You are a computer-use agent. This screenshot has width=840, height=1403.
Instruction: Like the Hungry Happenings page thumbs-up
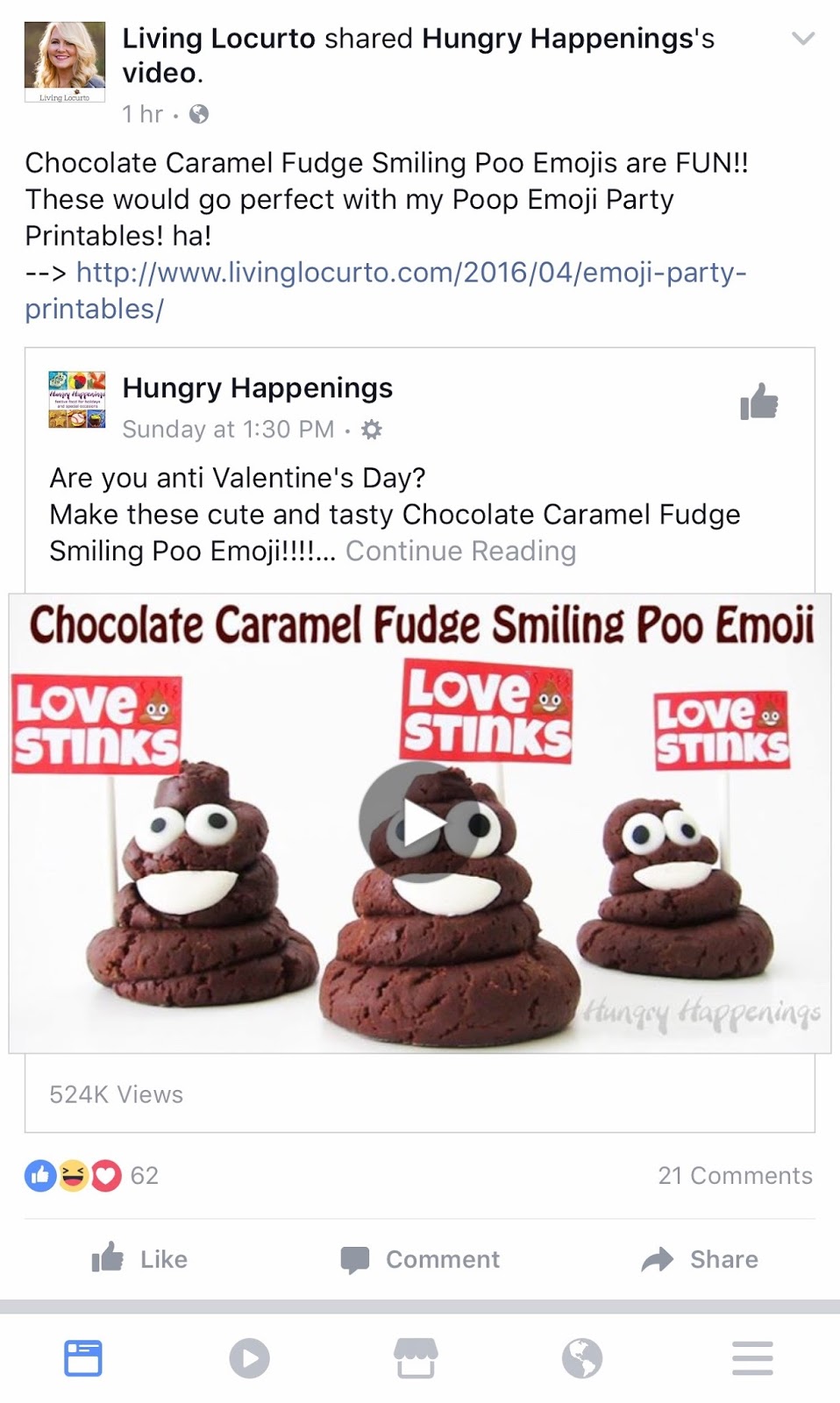pyautogui.click(x=758, y=402)
